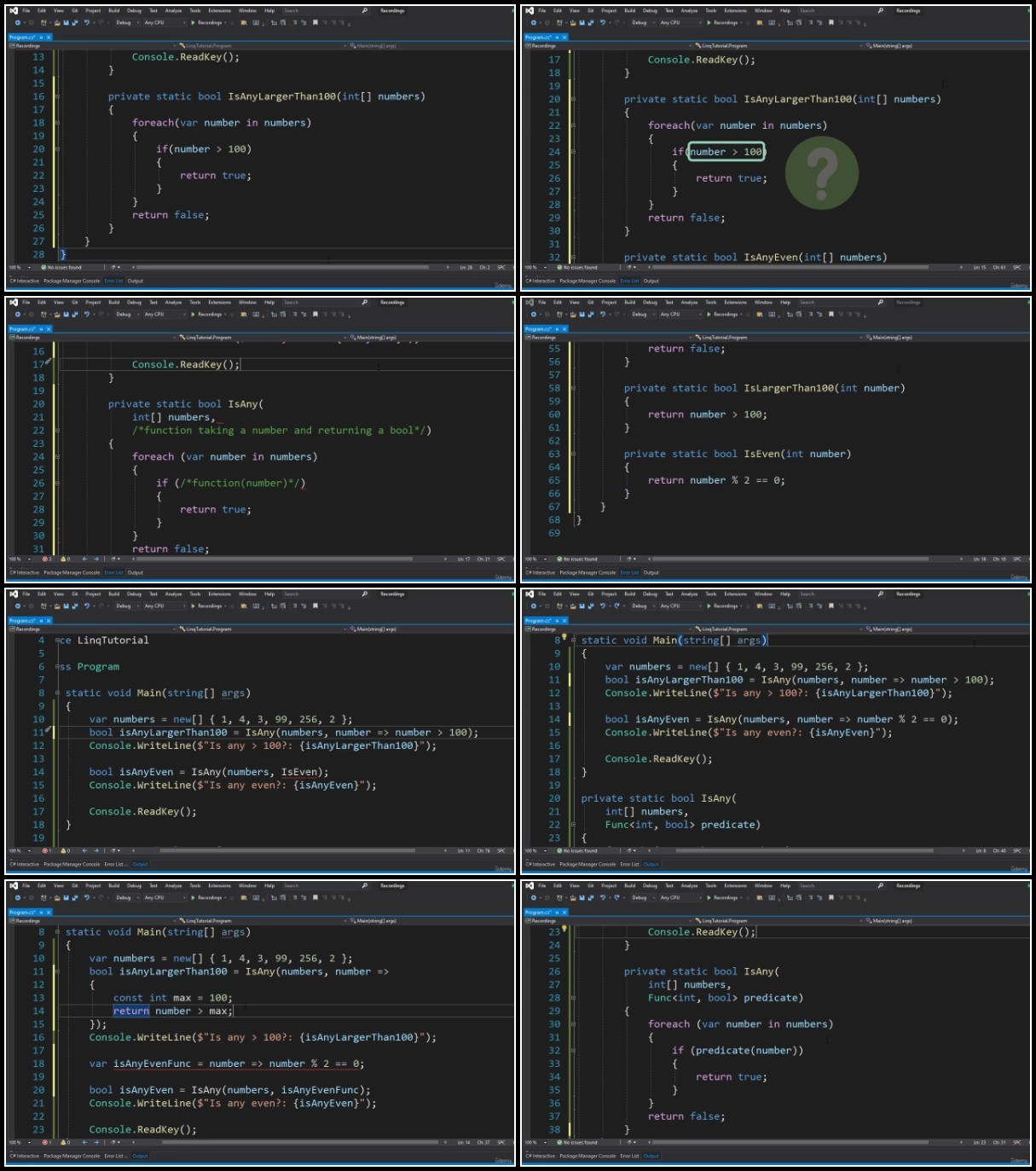The height and width of the screenshot is (1171, 1036).
Task: Click Undo icon in frame with 'function taking a number' comment
Action: tap(86, 315)
